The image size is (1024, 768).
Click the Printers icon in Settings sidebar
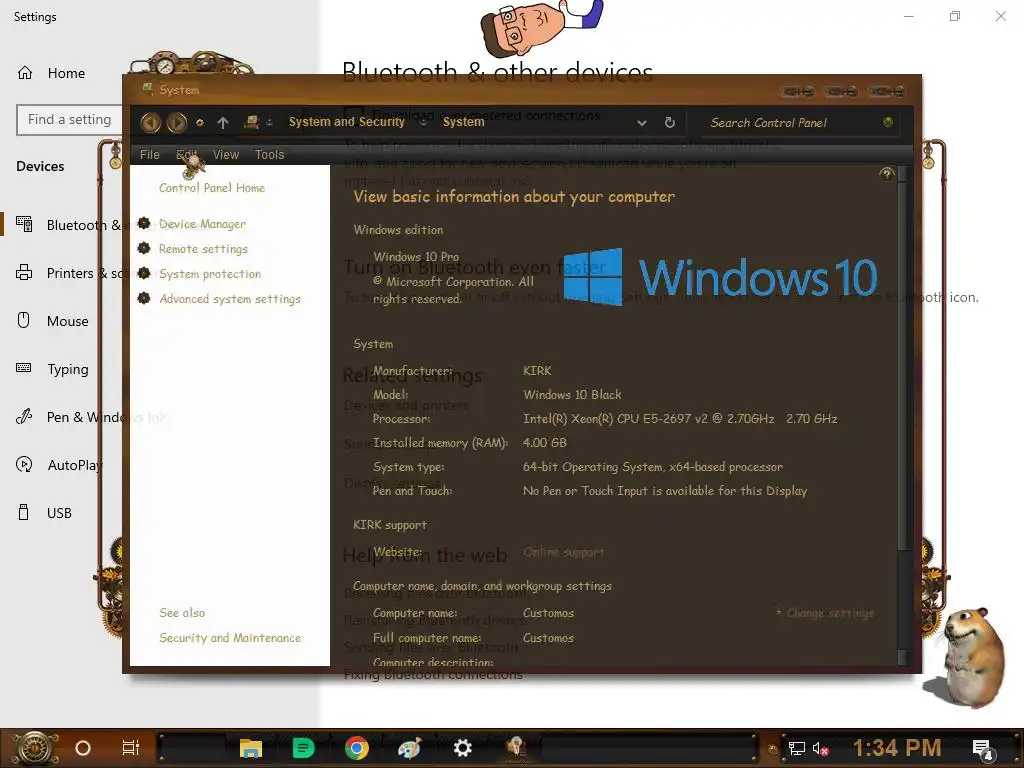[24, 272]
